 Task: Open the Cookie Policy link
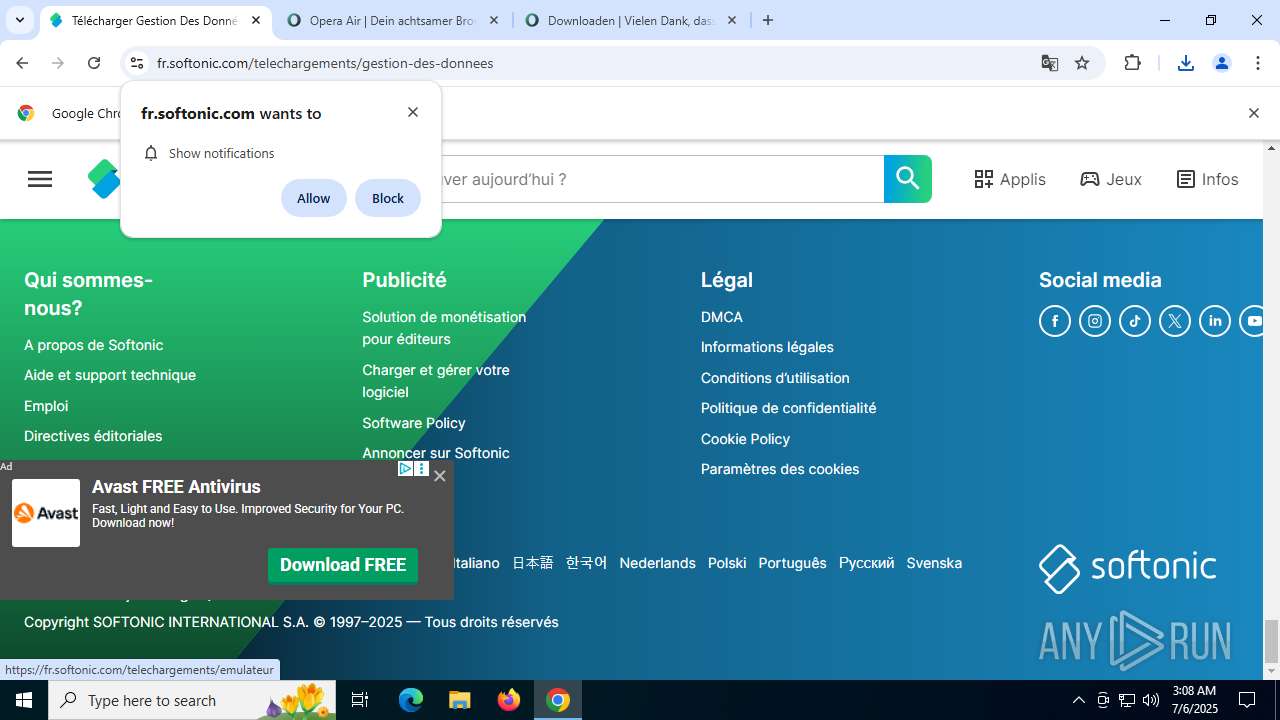(745, 439)
